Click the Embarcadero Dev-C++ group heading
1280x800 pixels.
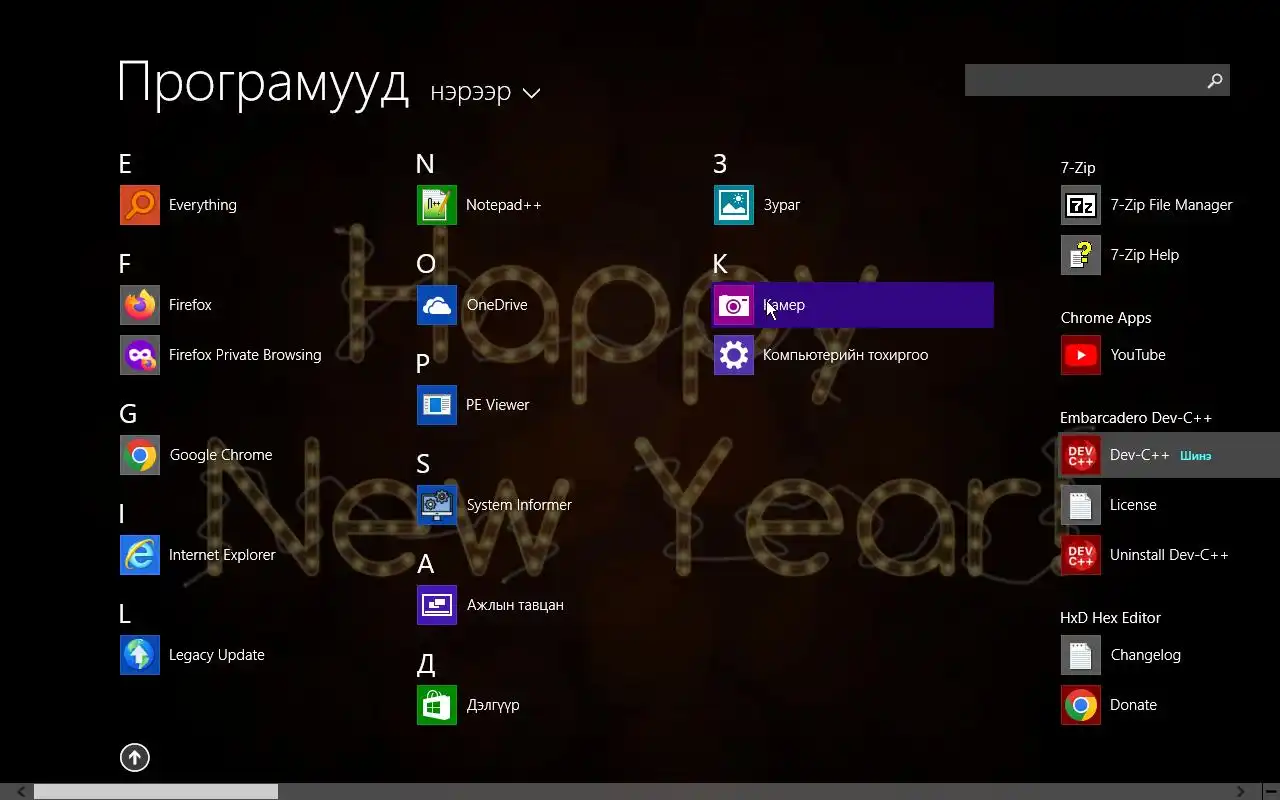coord(1136,418)
